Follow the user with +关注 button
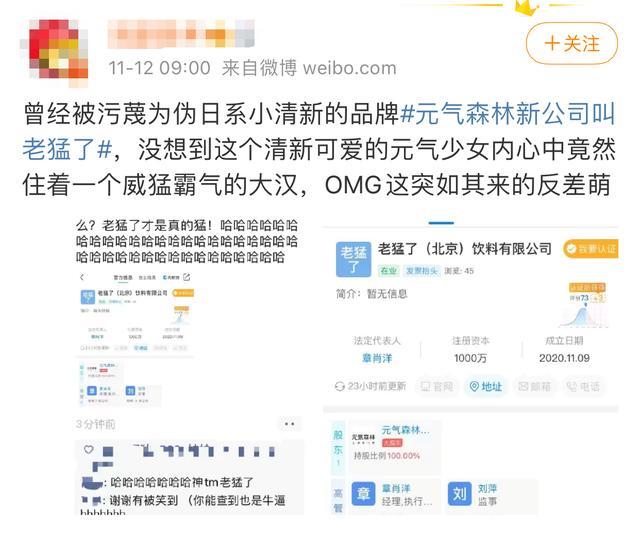 coord(571,43)
